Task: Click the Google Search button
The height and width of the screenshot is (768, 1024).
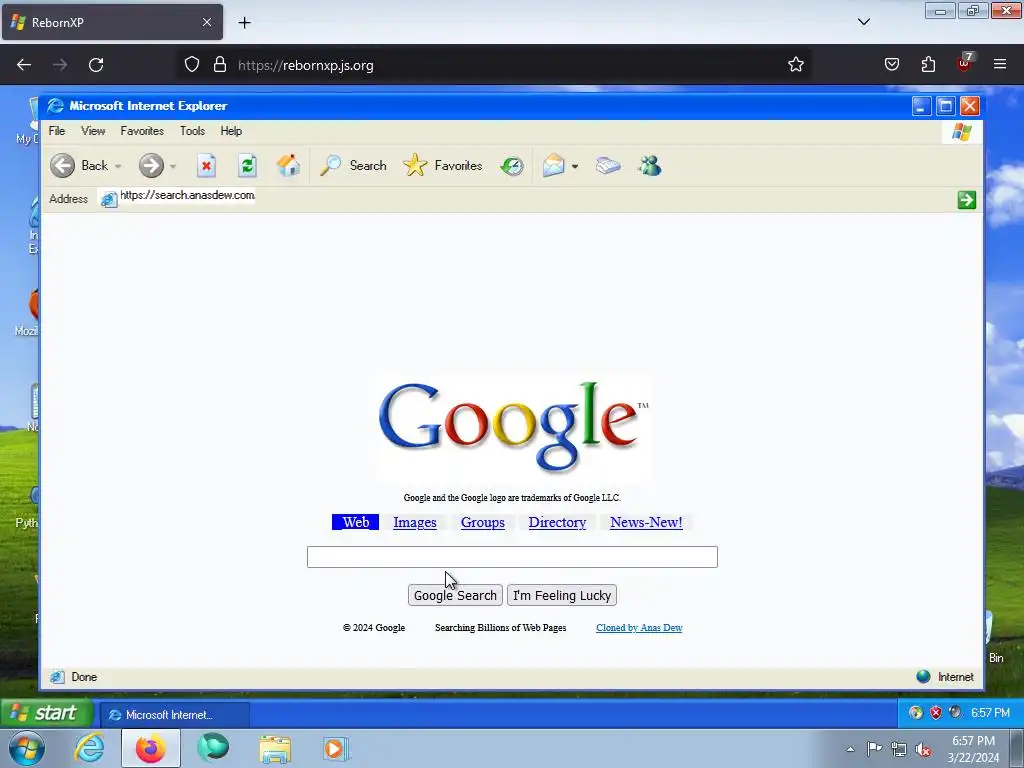Action: [x=455, y=595]
